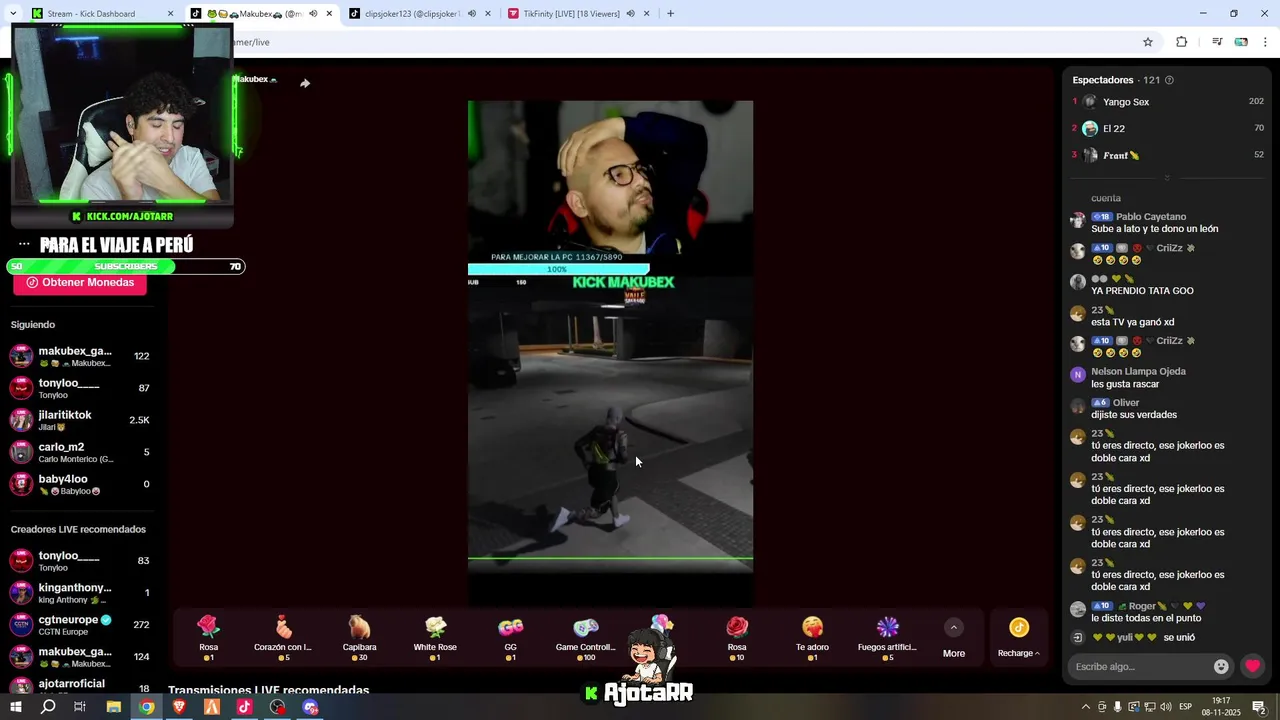View top viewer Yango Sex profile
The width and height of the screenshot is (1280, 720).
pyautogui.click(x=1167, y=102)
